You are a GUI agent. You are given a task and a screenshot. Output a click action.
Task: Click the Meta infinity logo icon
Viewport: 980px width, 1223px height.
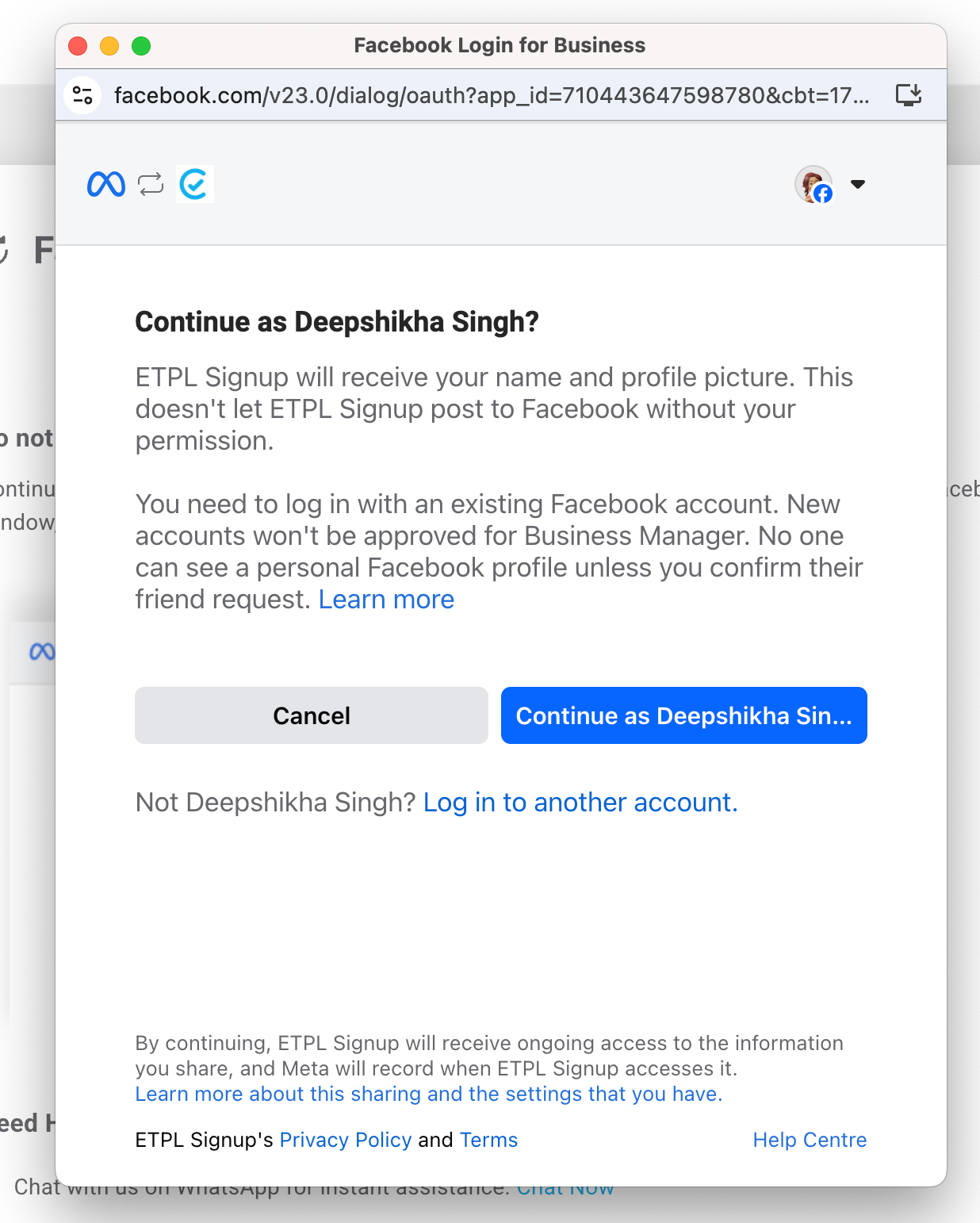106,184
